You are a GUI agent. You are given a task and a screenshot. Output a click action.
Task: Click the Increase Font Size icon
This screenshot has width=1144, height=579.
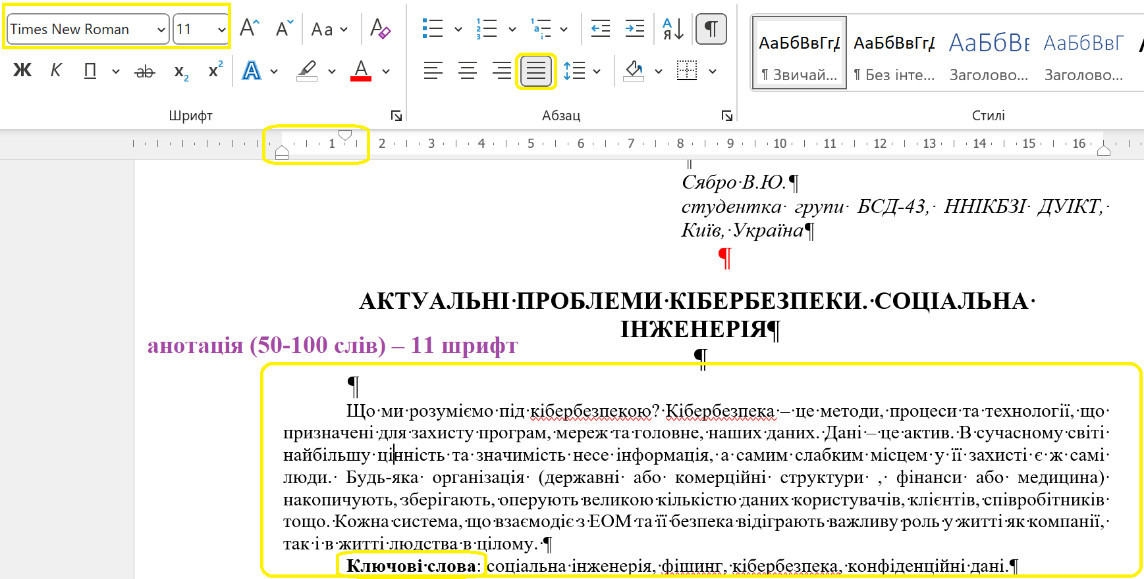250,29
